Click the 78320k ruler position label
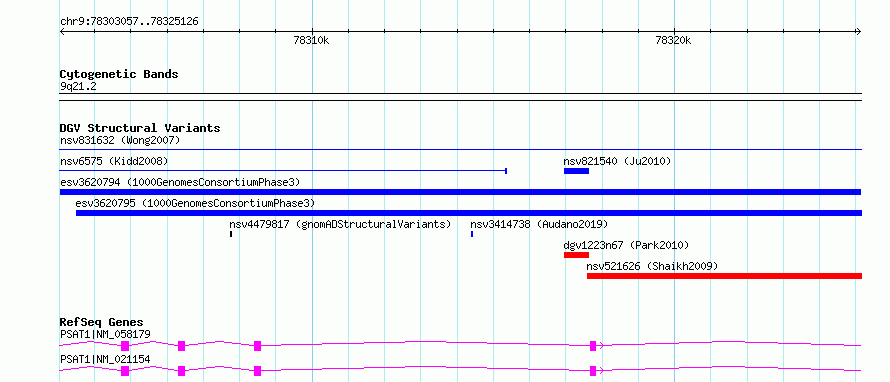 pos(673,40)
